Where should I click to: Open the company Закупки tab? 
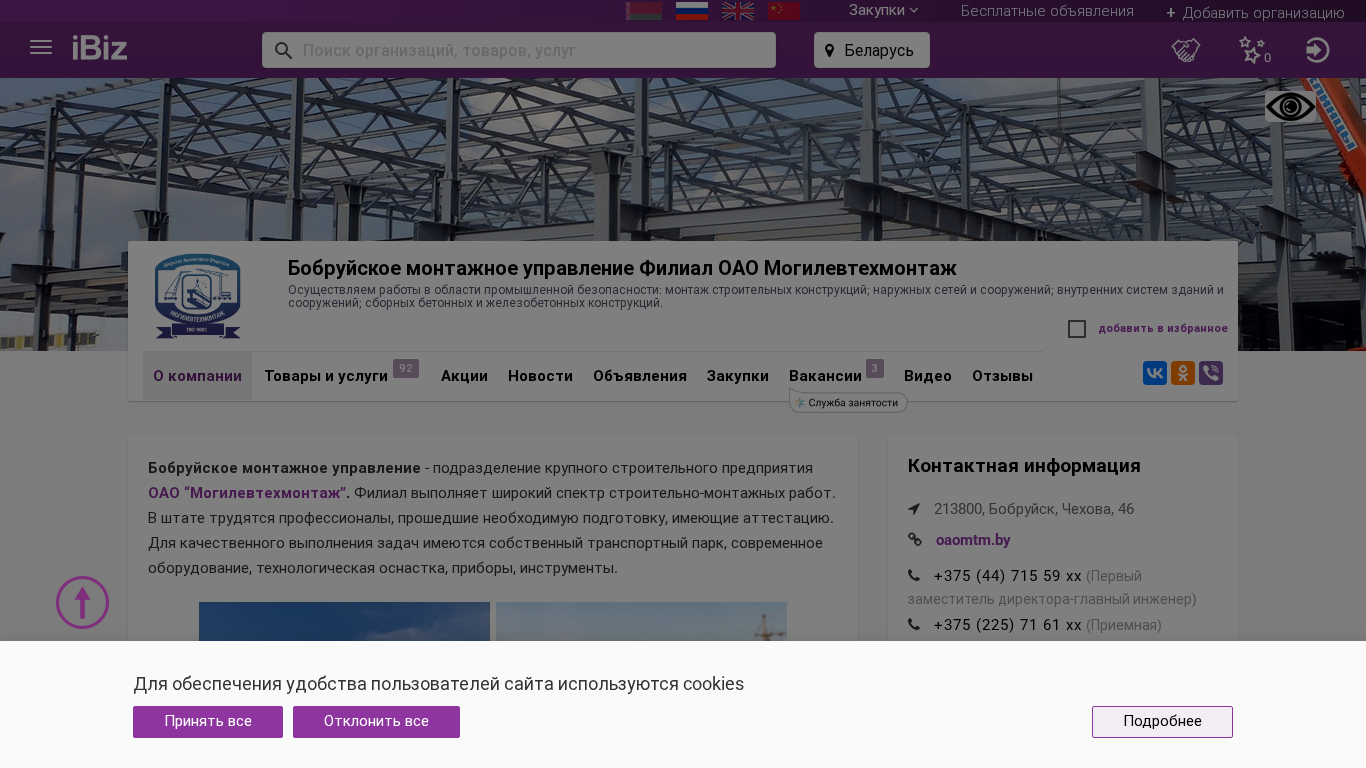click(738, 376)
